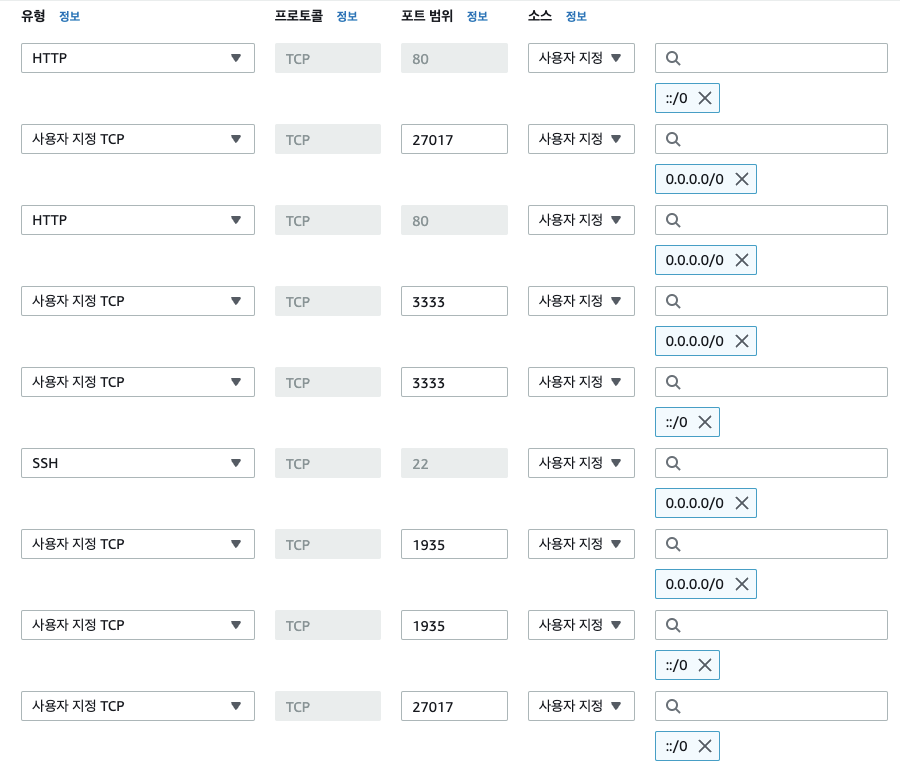
Task: Click TCP protocol field on SSH row
Action: pos(328,463)
